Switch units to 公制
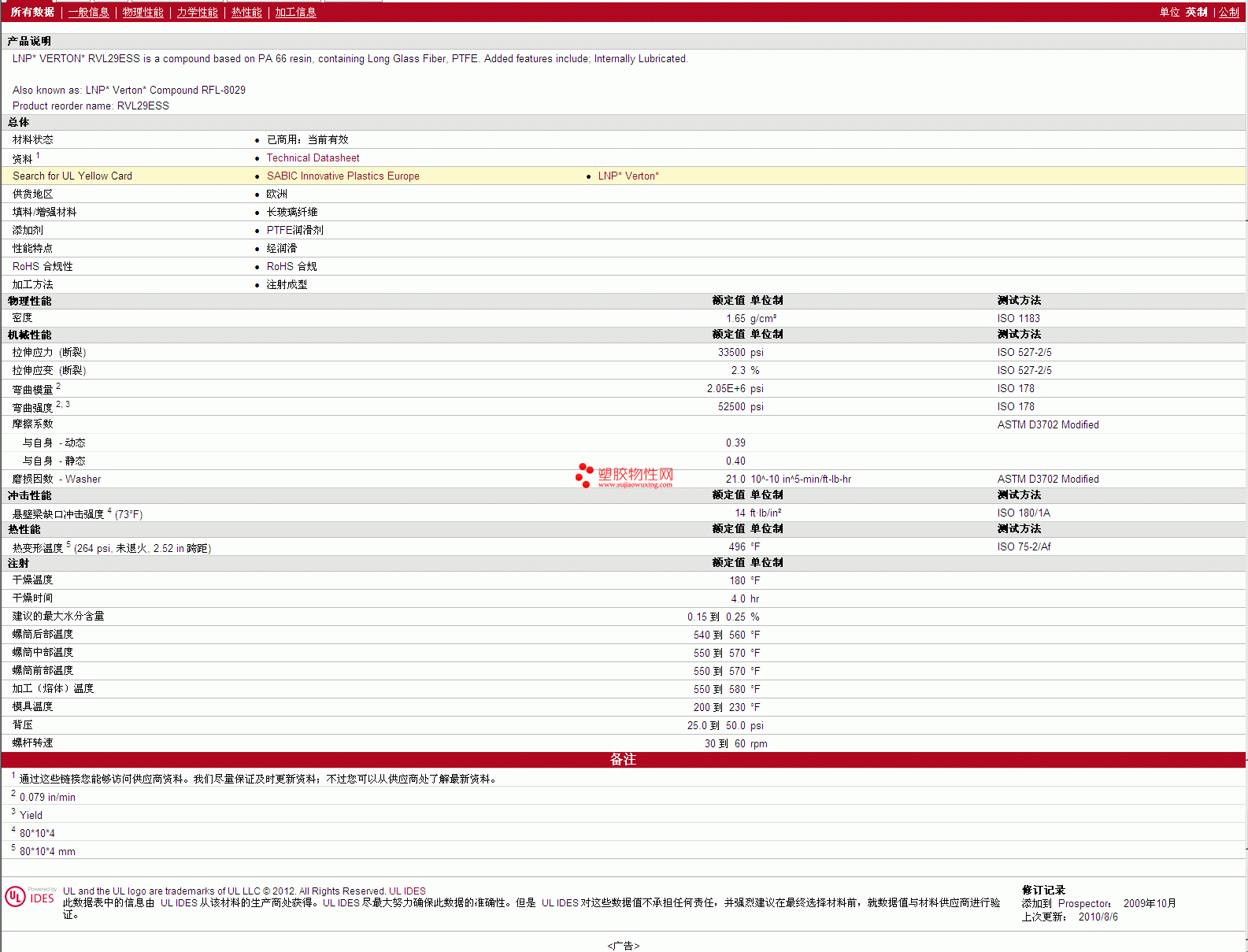This screenshot has width=1248, height=952. [1229, 12]
